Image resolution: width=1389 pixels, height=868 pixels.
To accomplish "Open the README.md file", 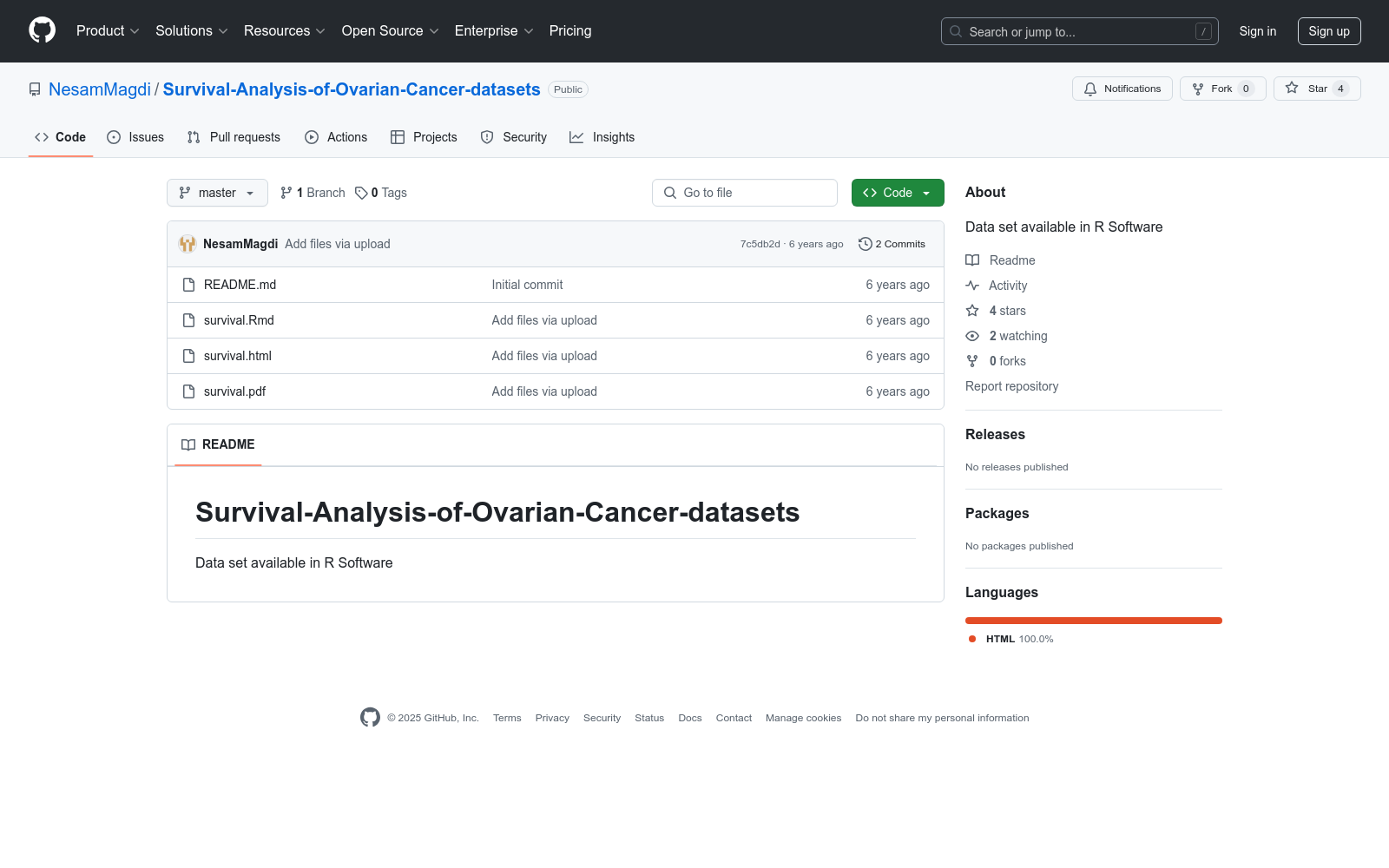I will (x=240, y=285).
